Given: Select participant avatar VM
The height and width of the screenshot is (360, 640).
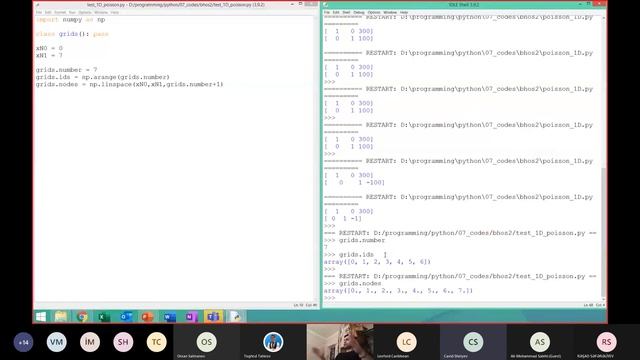Looking at the screenshot, I should pyautogui.click(x=56, y=342).
